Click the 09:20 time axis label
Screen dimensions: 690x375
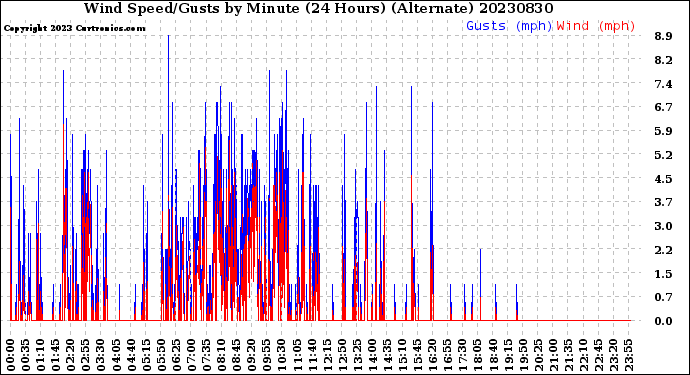[x=252, y=355]
